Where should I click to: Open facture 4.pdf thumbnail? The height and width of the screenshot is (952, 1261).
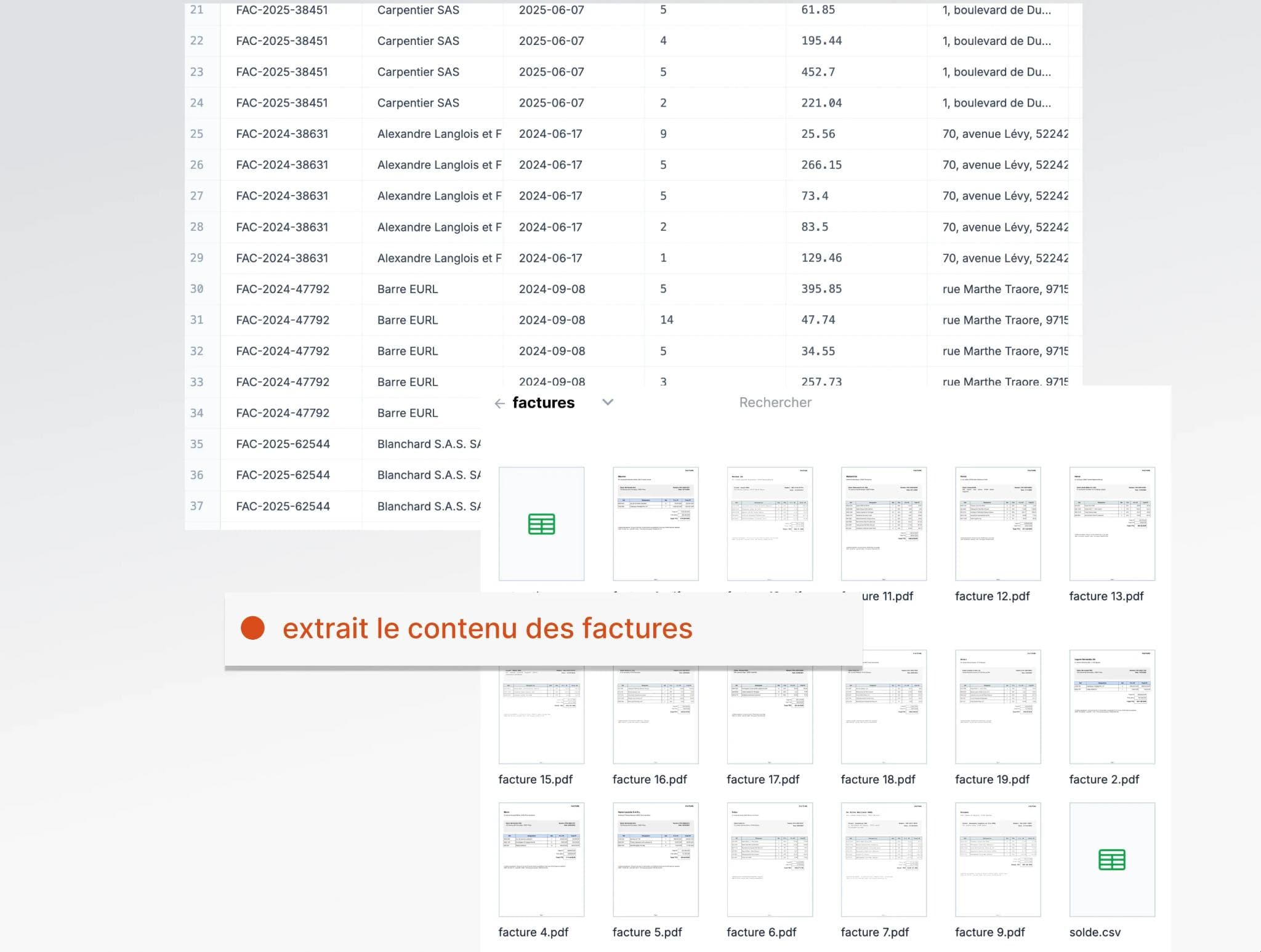coord(541,860)
